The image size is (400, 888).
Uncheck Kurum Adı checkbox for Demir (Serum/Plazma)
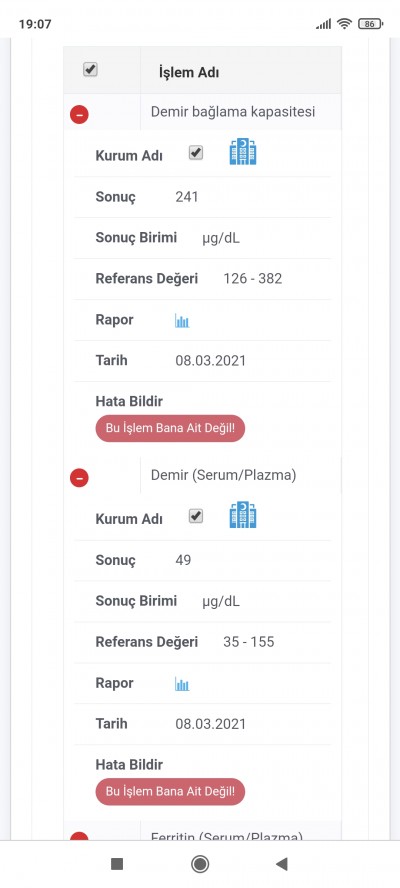[195, 516]
